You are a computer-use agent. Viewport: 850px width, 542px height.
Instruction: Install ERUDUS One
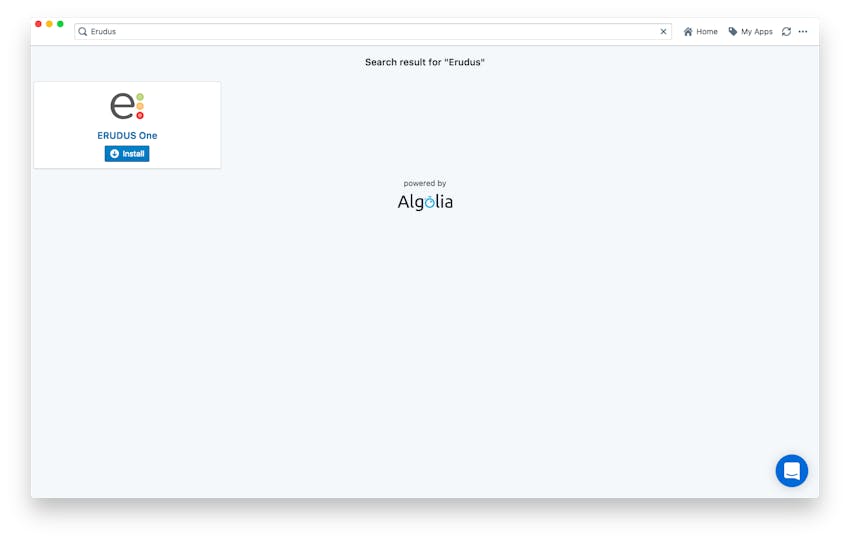click(x=127, y=154)
